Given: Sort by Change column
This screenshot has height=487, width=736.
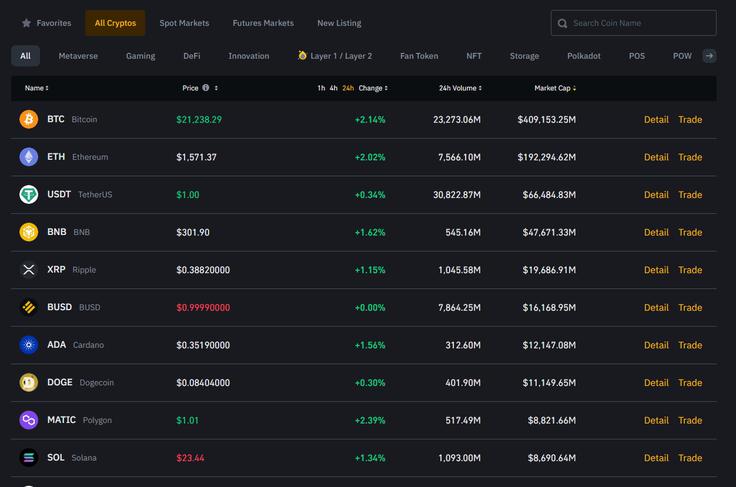Looking at the screenshot, I should click(x=373, y=88).
